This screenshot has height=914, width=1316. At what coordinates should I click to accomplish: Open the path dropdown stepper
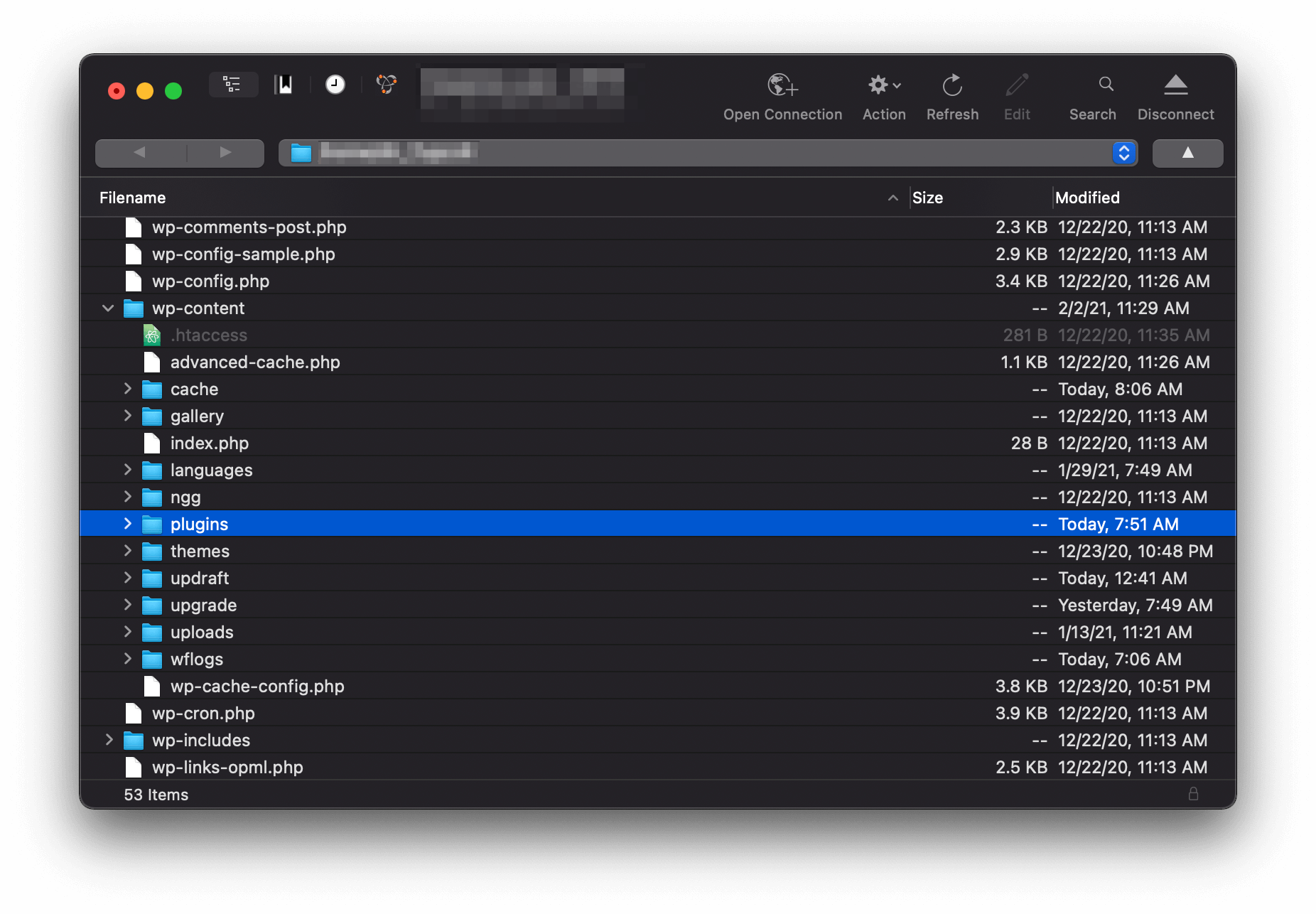point(1123,153)
